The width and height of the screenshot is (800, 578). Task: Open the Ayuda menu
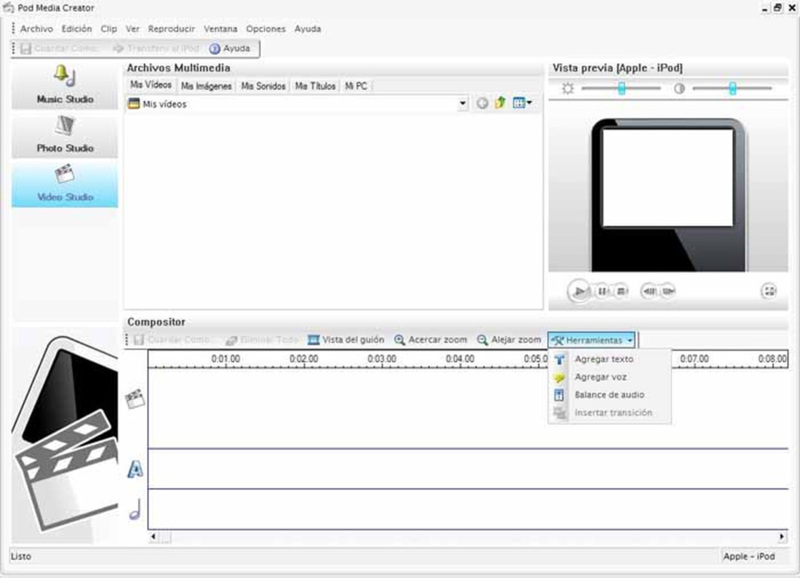tap(308, 29)
